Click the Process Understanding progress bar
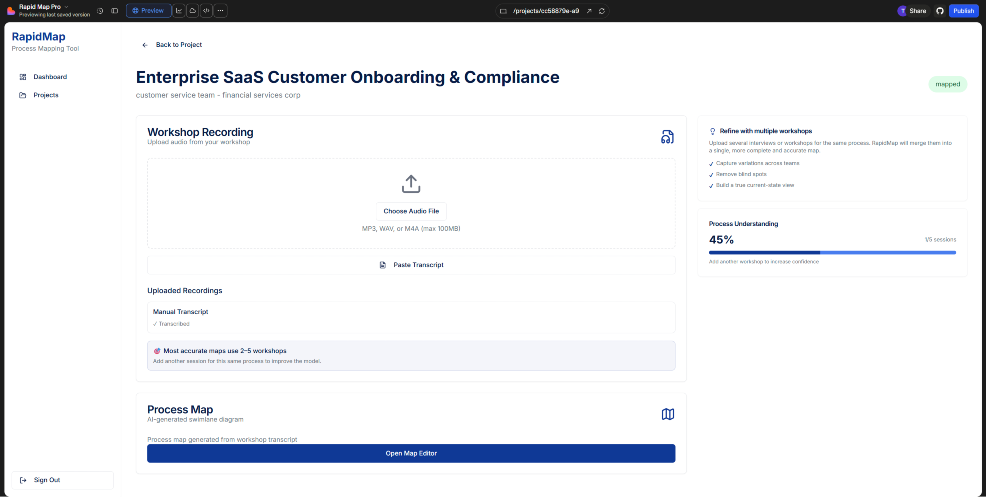The image size is (986, 500). [x=832, y=252]
